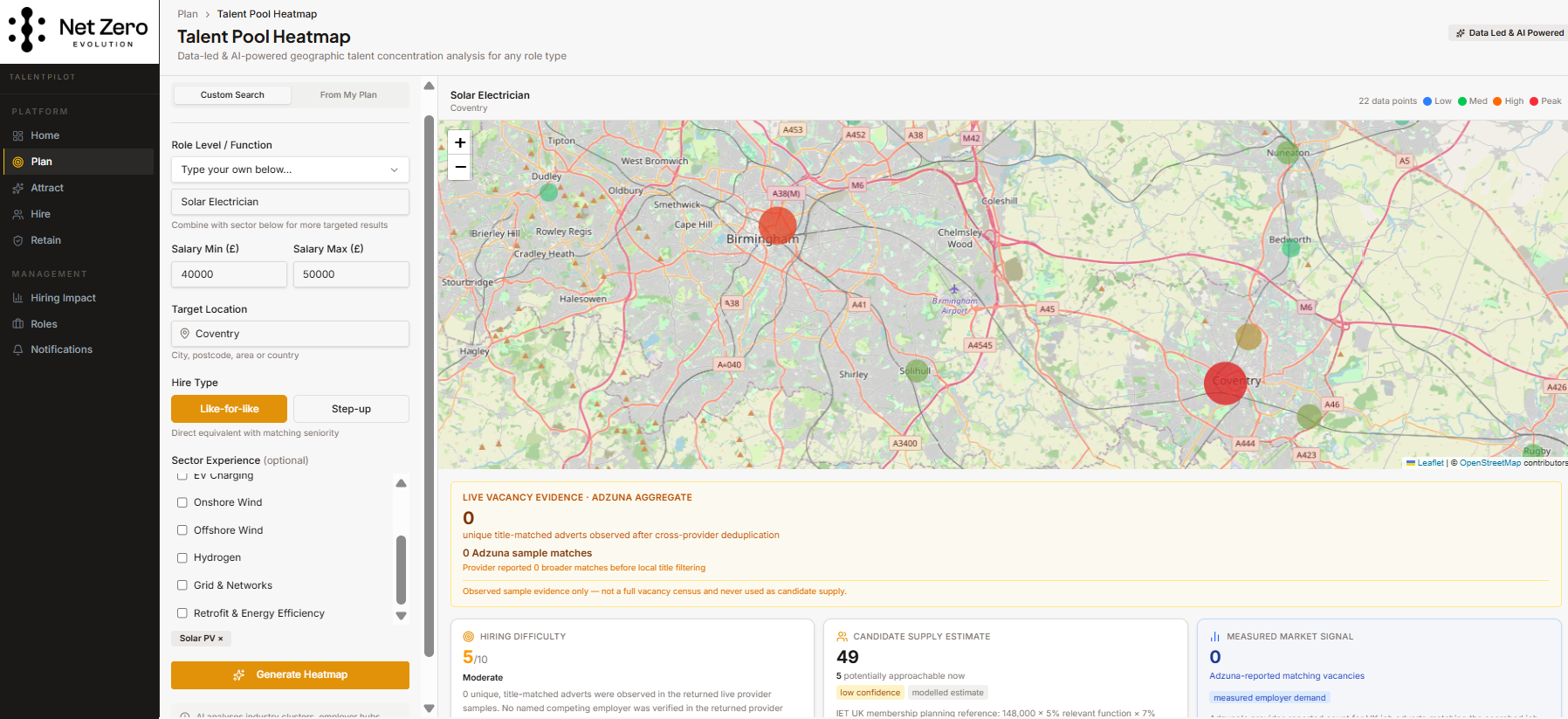Click the Data Led & AI Powered badge
This screenshot has width=1568, height=719.
(1510, 33)
